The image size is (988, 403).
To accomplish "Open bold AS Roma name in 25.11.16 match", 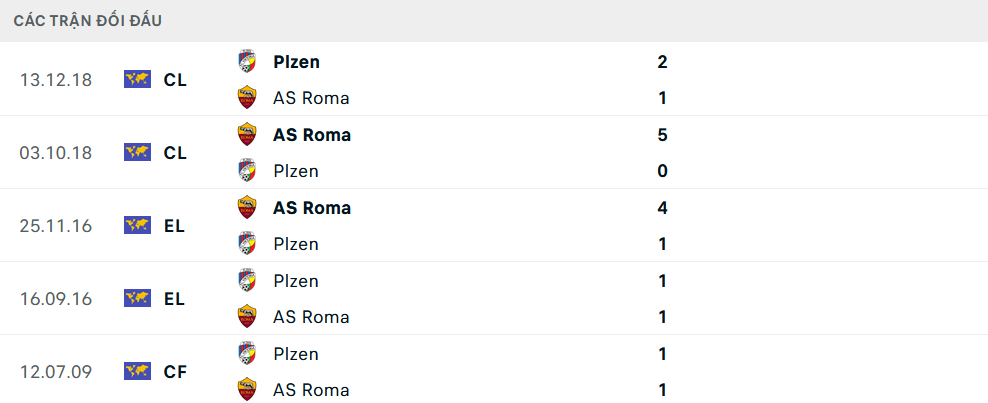I will tap(311, 208).
